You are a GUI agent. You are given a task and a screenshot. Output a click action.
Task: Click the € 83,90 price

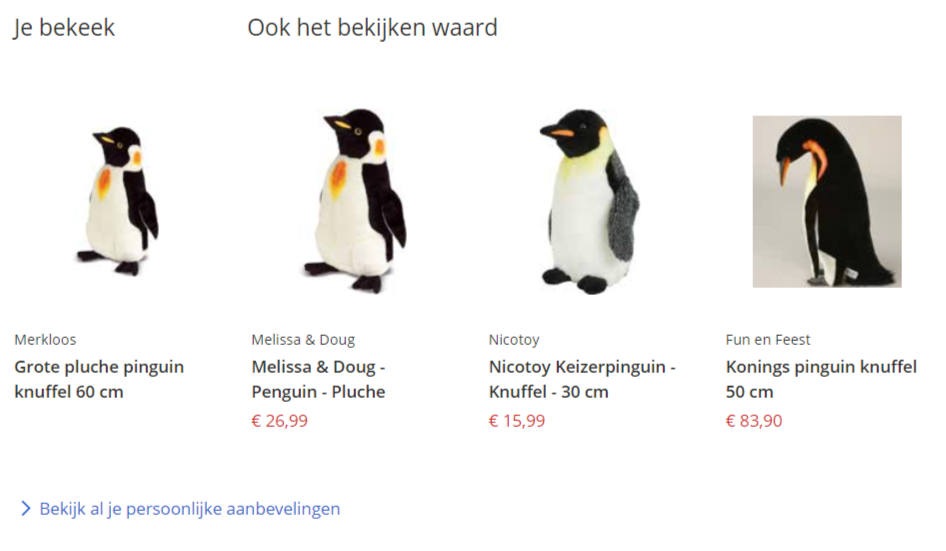[754, 421]
